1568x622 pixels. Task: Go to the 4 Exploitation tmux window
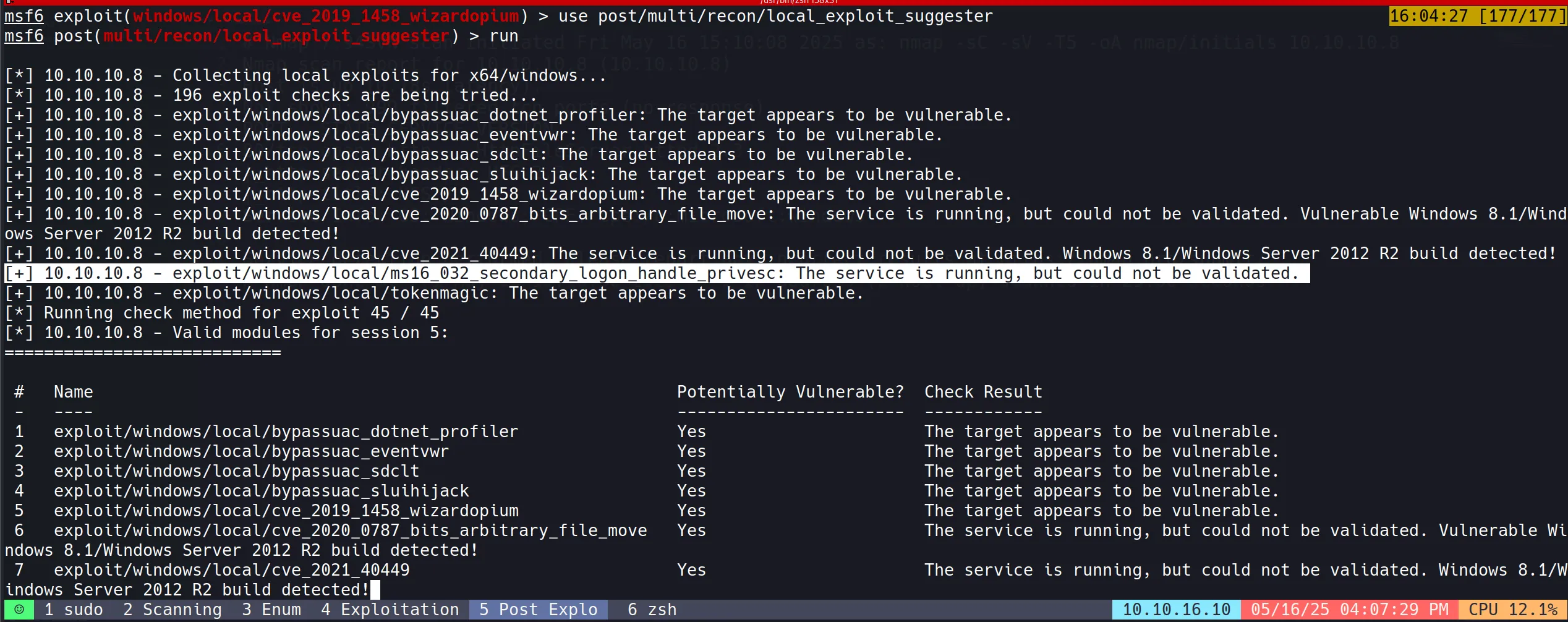[390, 610]
